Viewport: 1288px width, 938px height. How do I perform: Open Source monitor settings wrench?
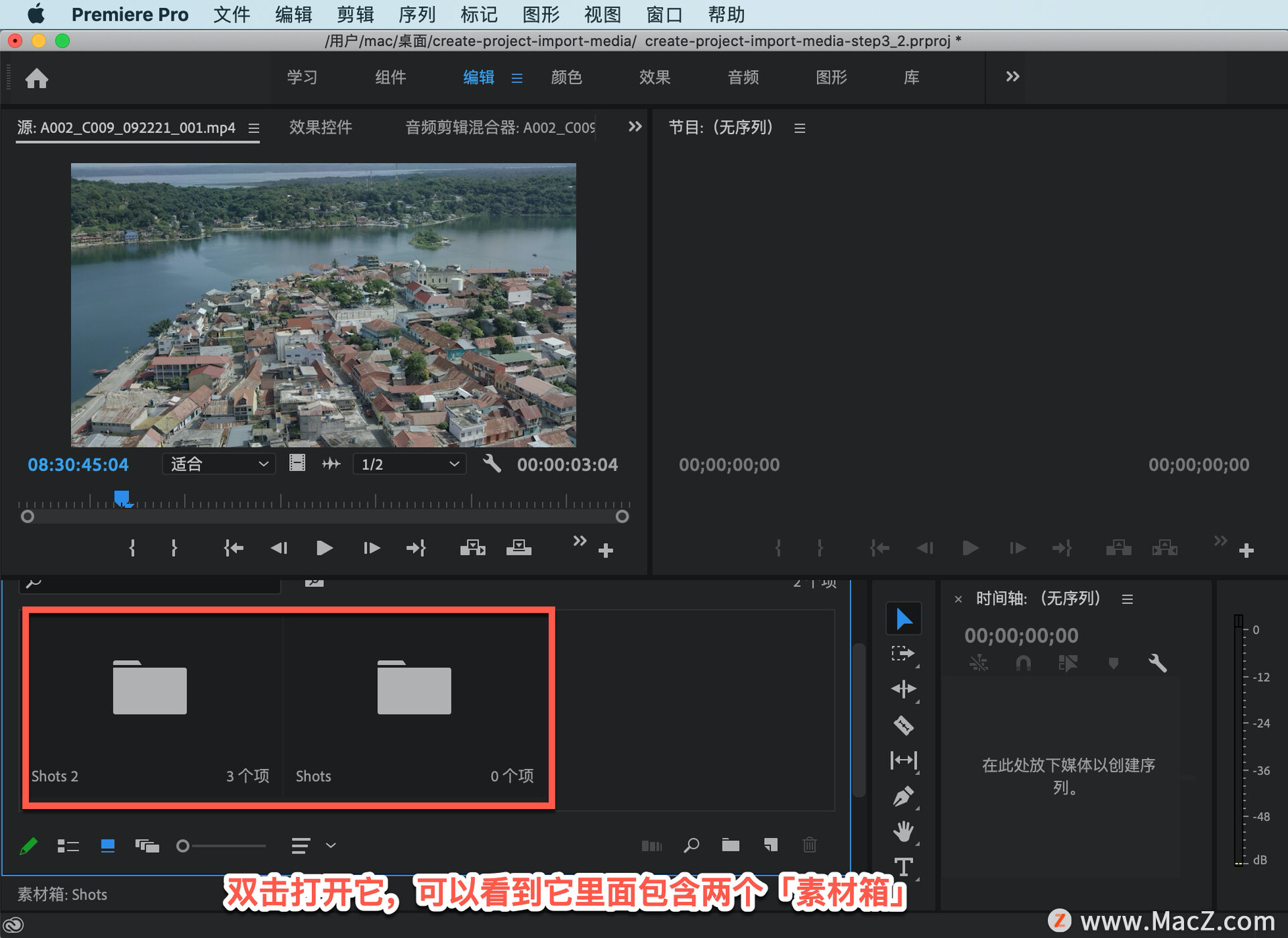click(492, 464)
